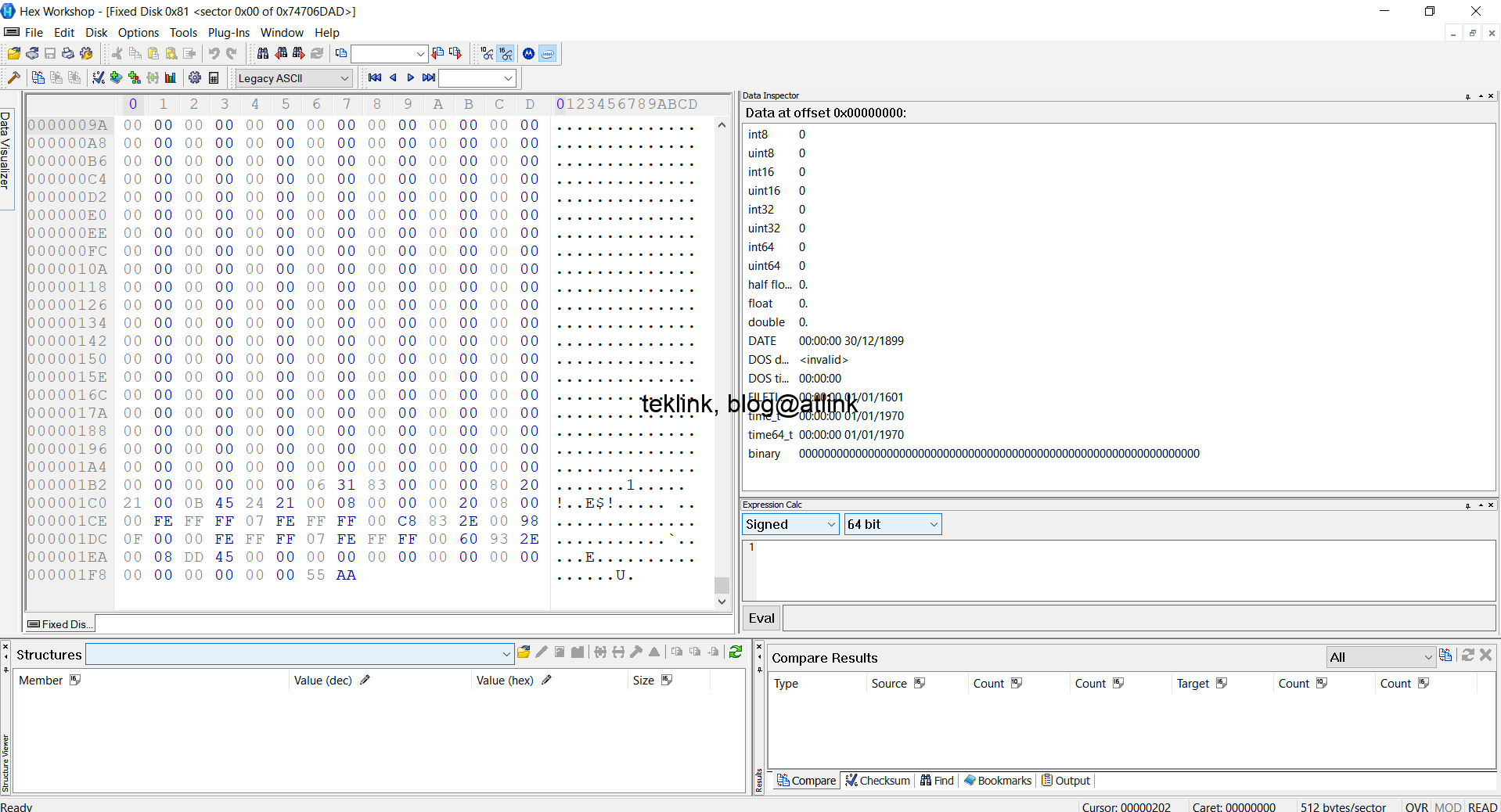Jump to last sector navigation icon

[429, 77]
